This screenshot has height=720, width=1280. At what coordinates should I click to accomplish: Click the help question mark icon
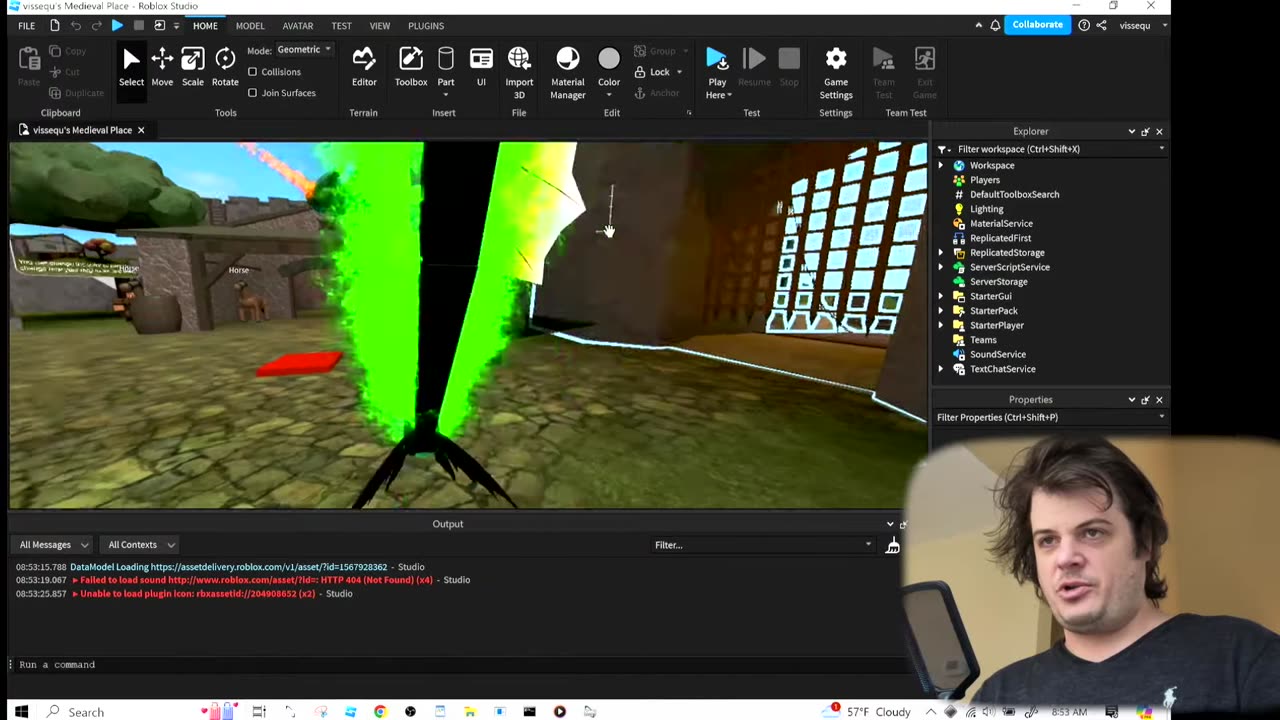point(1084,25)
